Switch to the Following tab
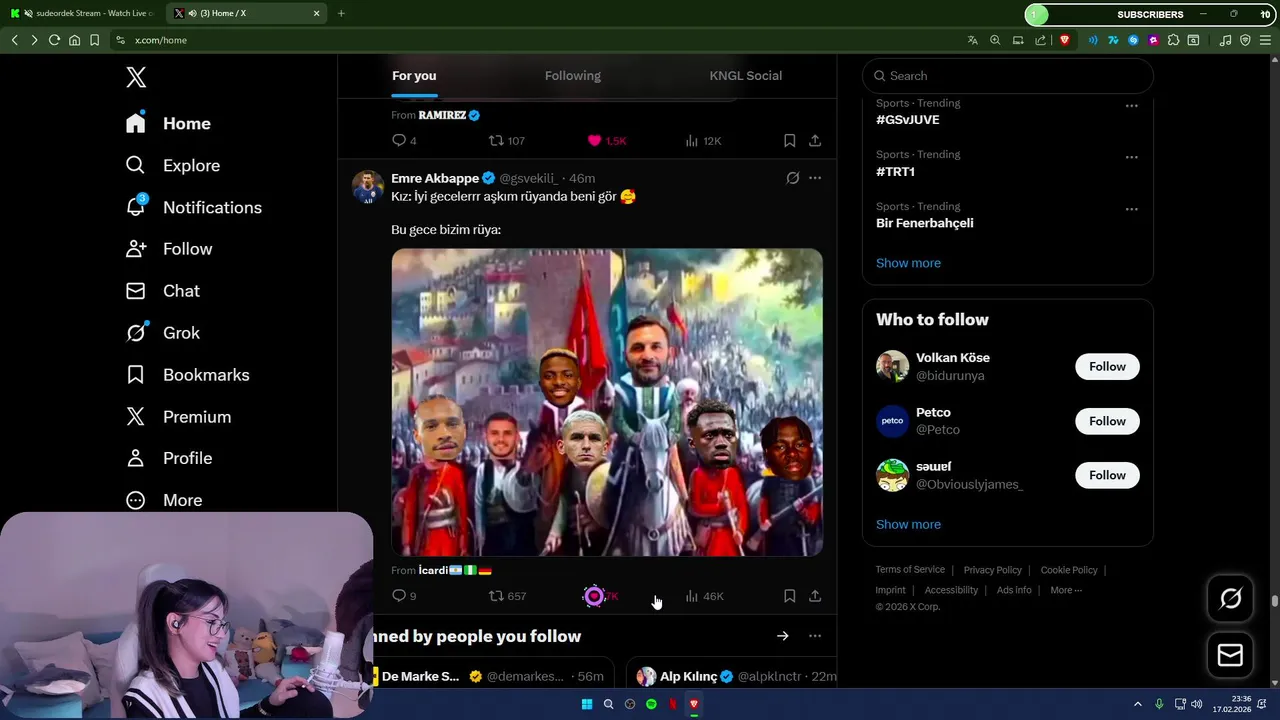This screenshot has width=1280, height=720. [573, 76]
